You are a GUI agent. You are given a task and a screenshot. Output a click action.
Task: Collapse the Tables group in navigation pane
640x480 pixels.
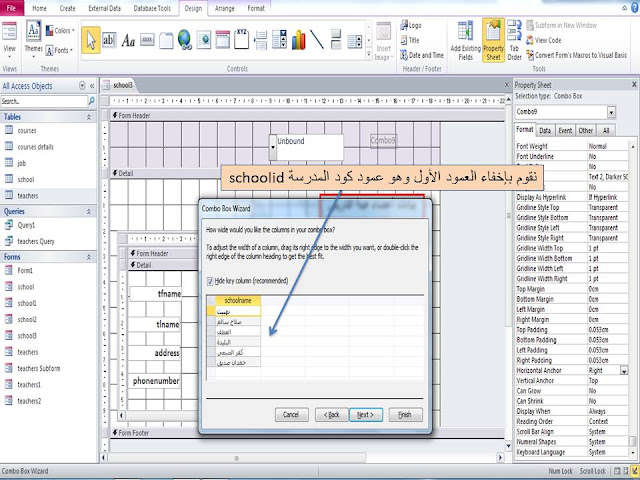tap(89, 117)
